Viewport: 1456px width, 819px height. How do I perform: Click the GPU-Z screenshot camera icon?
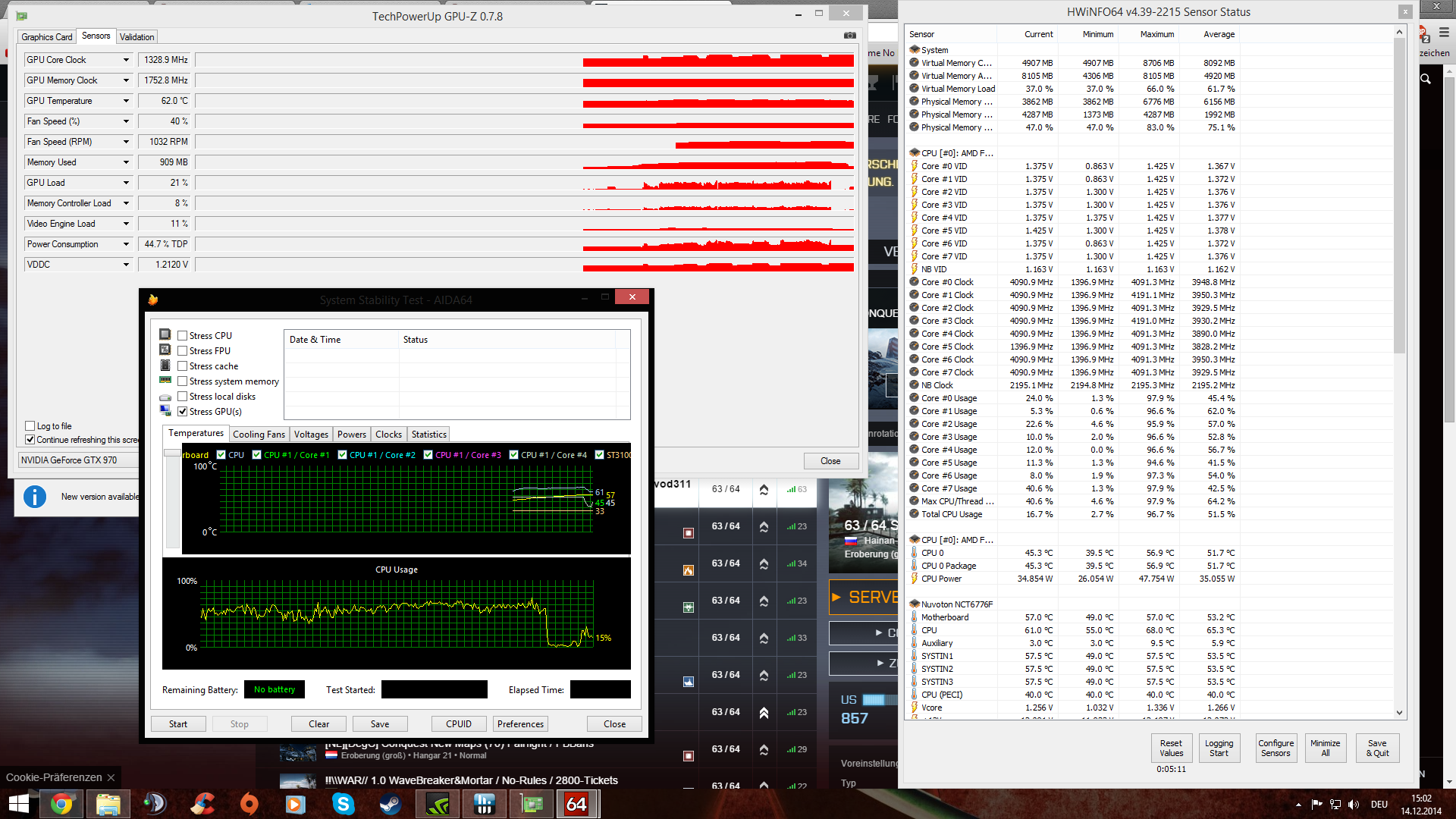(x=849, y=36)
